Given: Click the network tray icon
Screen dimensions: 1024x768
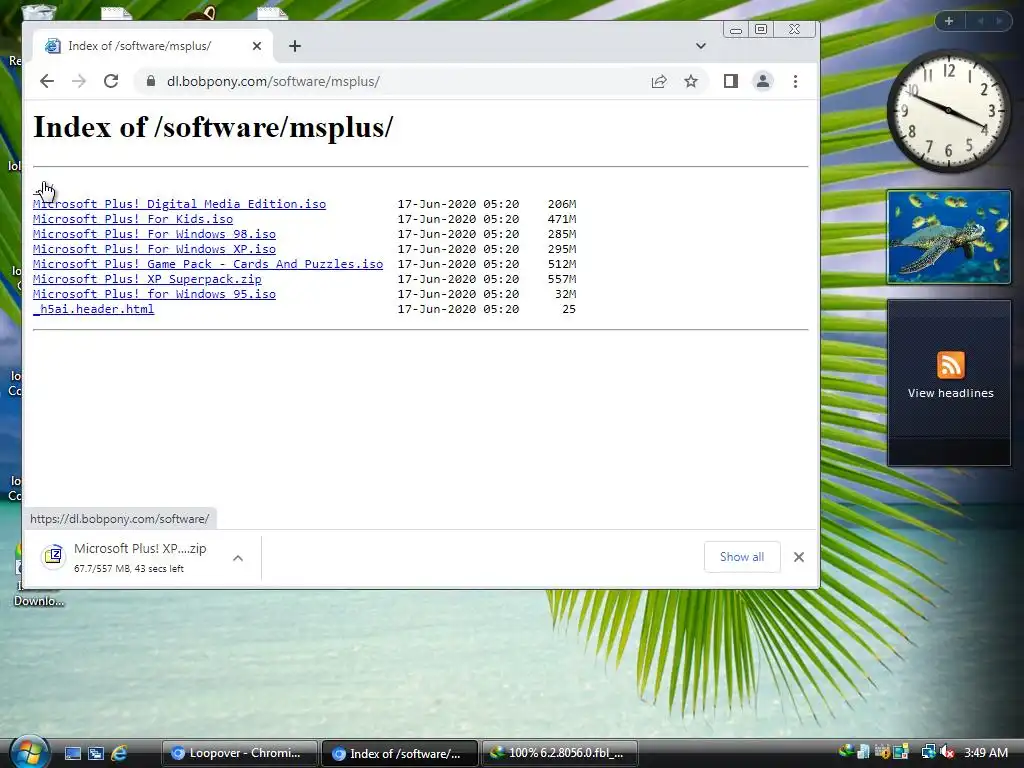Looking at the screenshot, I should [x=928, y=752].
